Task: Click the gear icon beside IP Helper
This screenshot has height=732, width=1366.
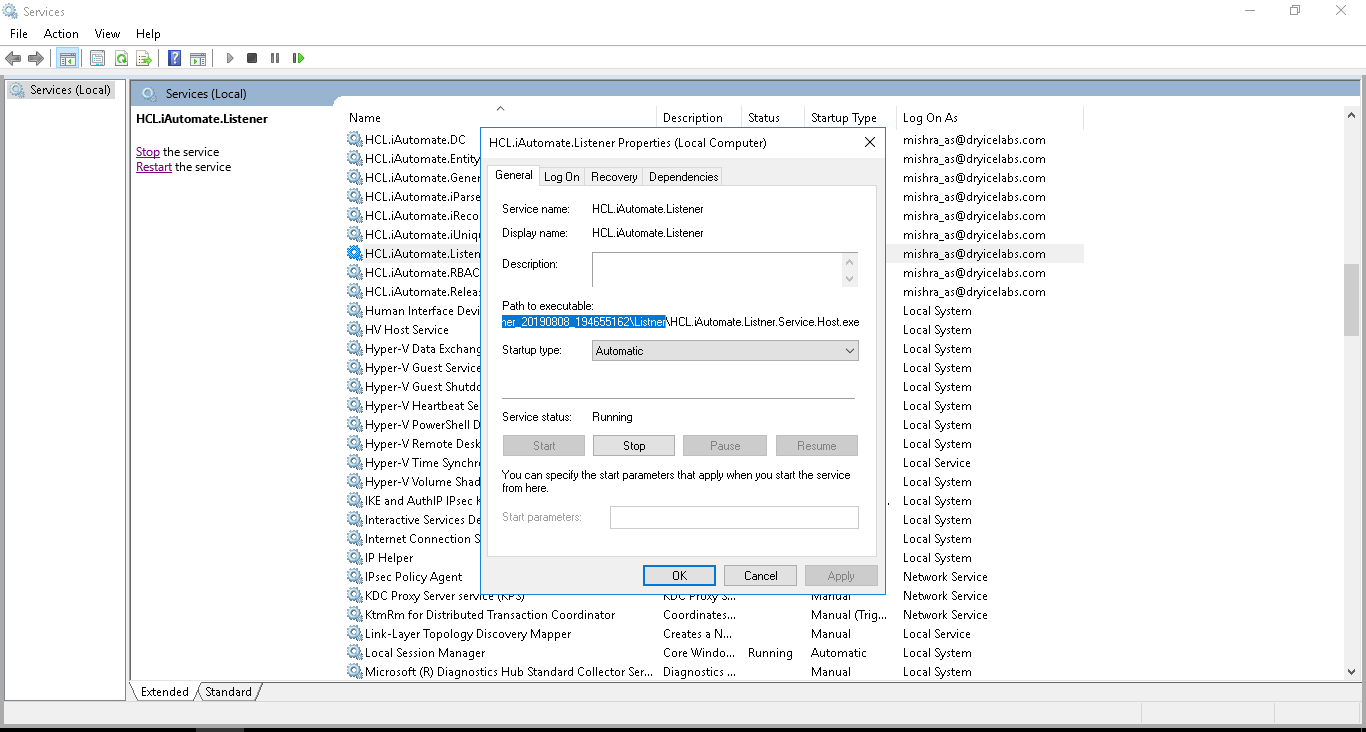Action: coord(355,558)
